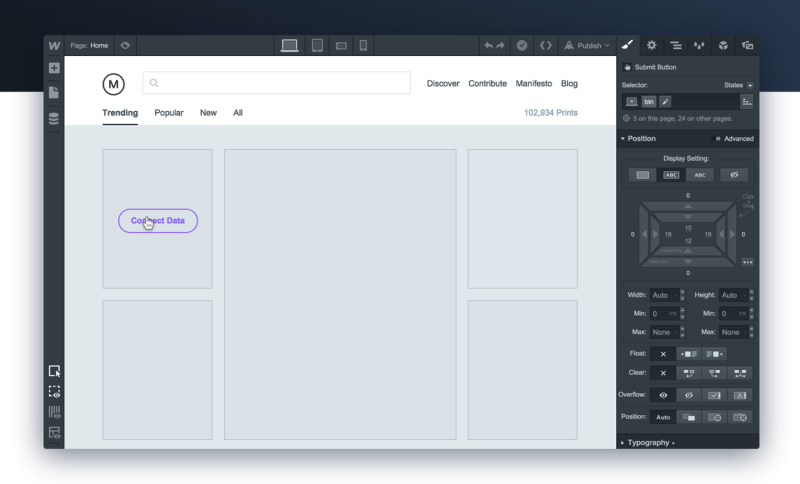This screenshot has width=800, height=484.
Task: Toggle the Advanced position switch
Action: 733,139
